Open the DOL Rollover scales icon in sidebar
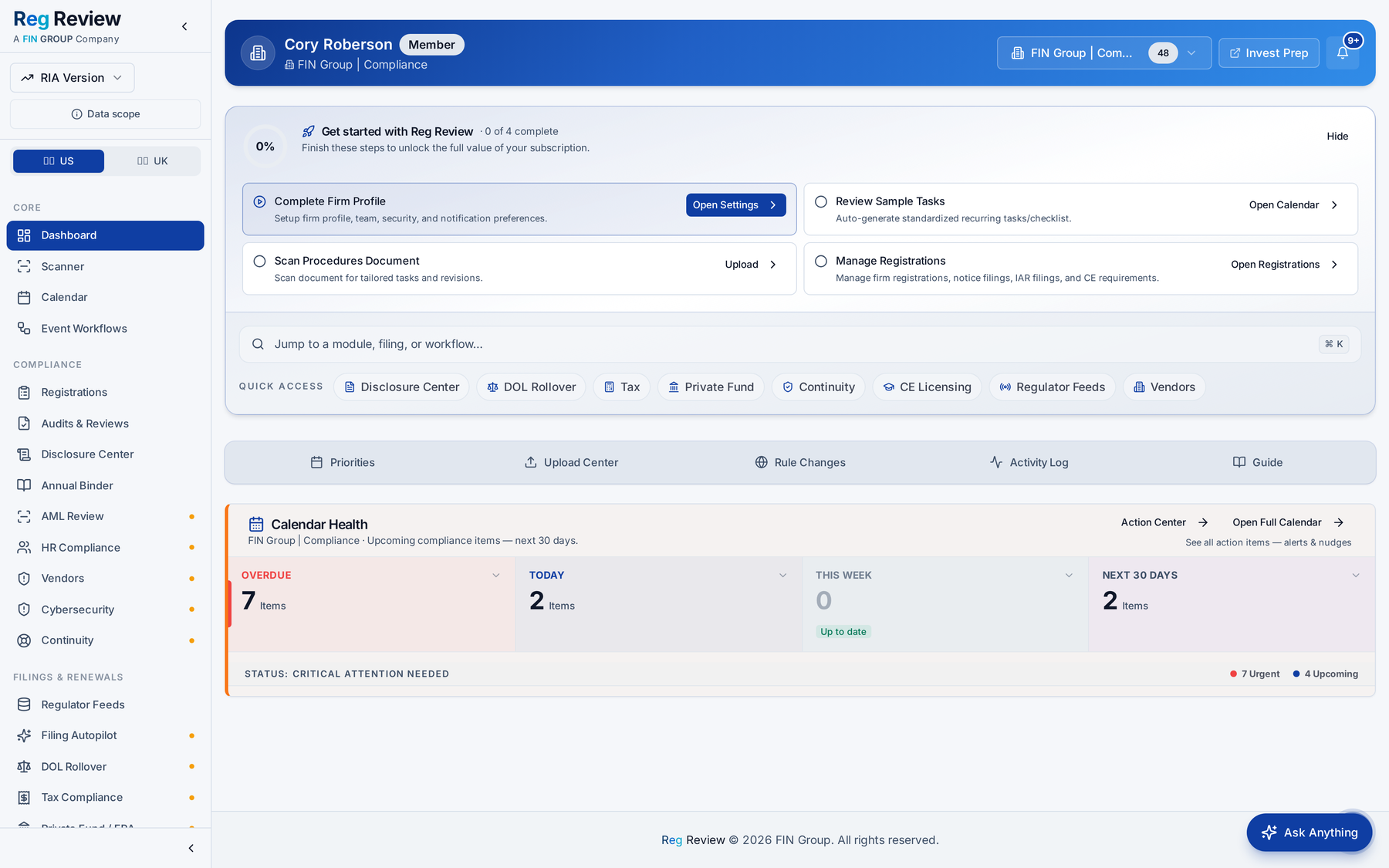This screenshot has height=868, width=1389. (x=24, y=767)
